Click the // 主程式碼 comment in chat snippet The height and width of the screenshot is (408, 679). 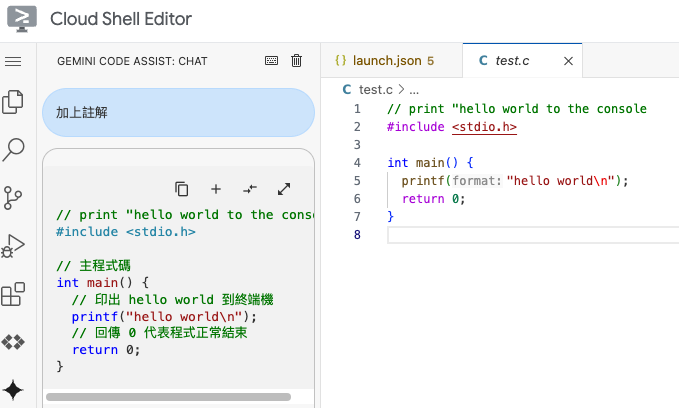(94, 266)
